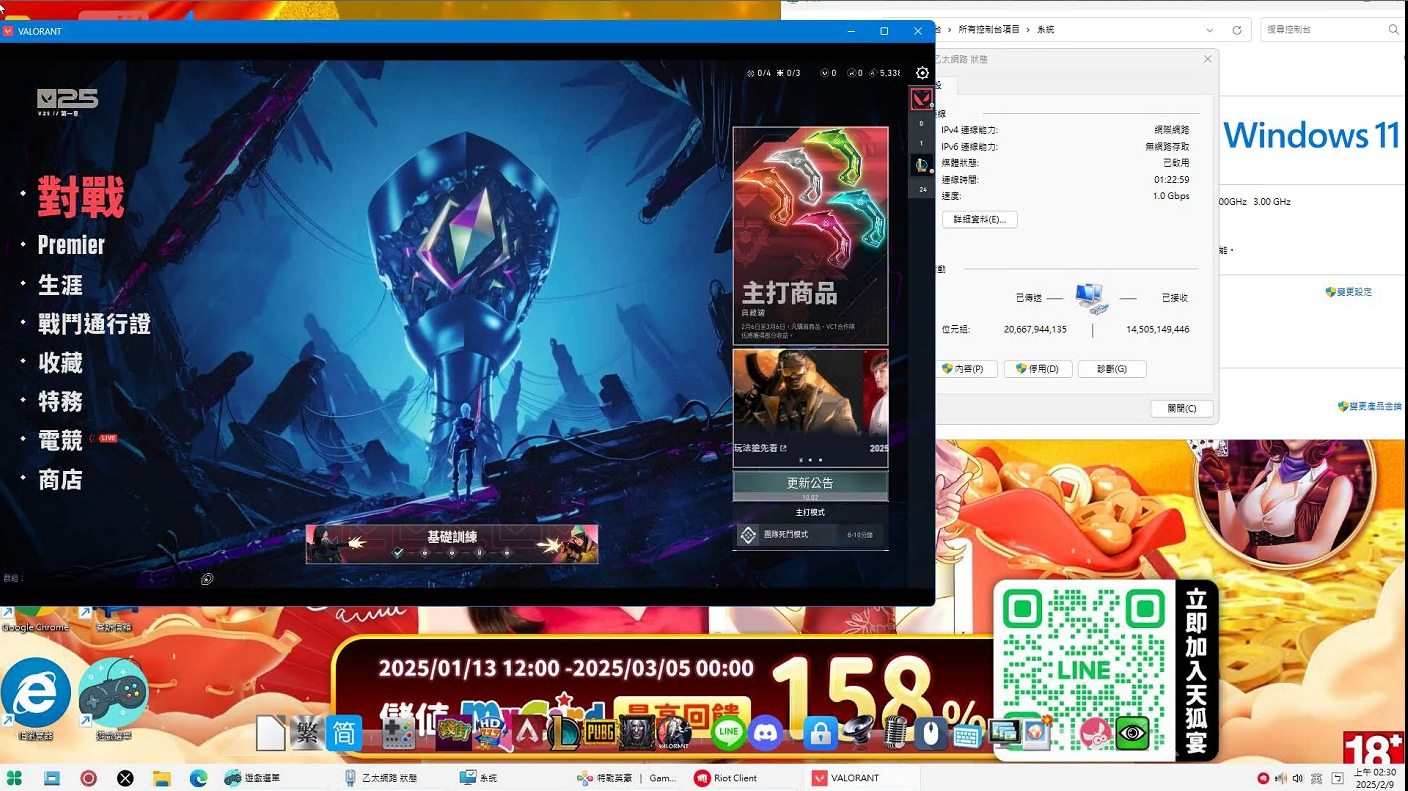Open the Premier menu item

(x=71, y=245)
